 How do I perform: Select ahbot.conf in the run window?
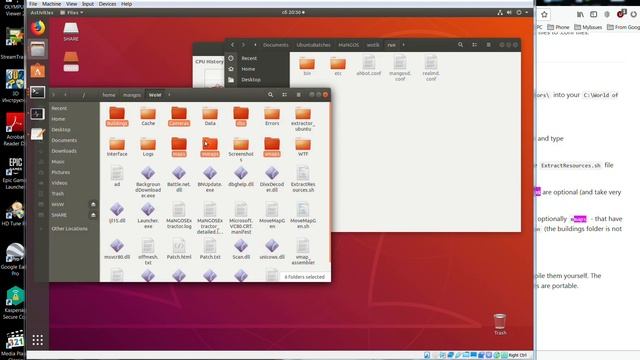[x=369, y=66]
